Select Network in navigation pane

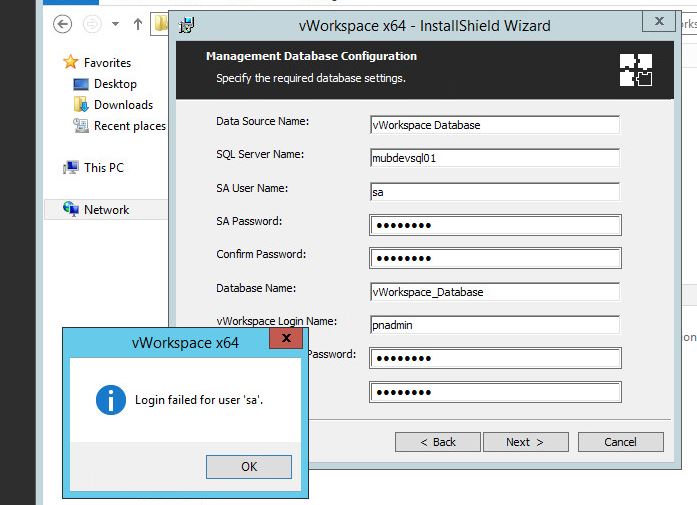pos(107,209)
